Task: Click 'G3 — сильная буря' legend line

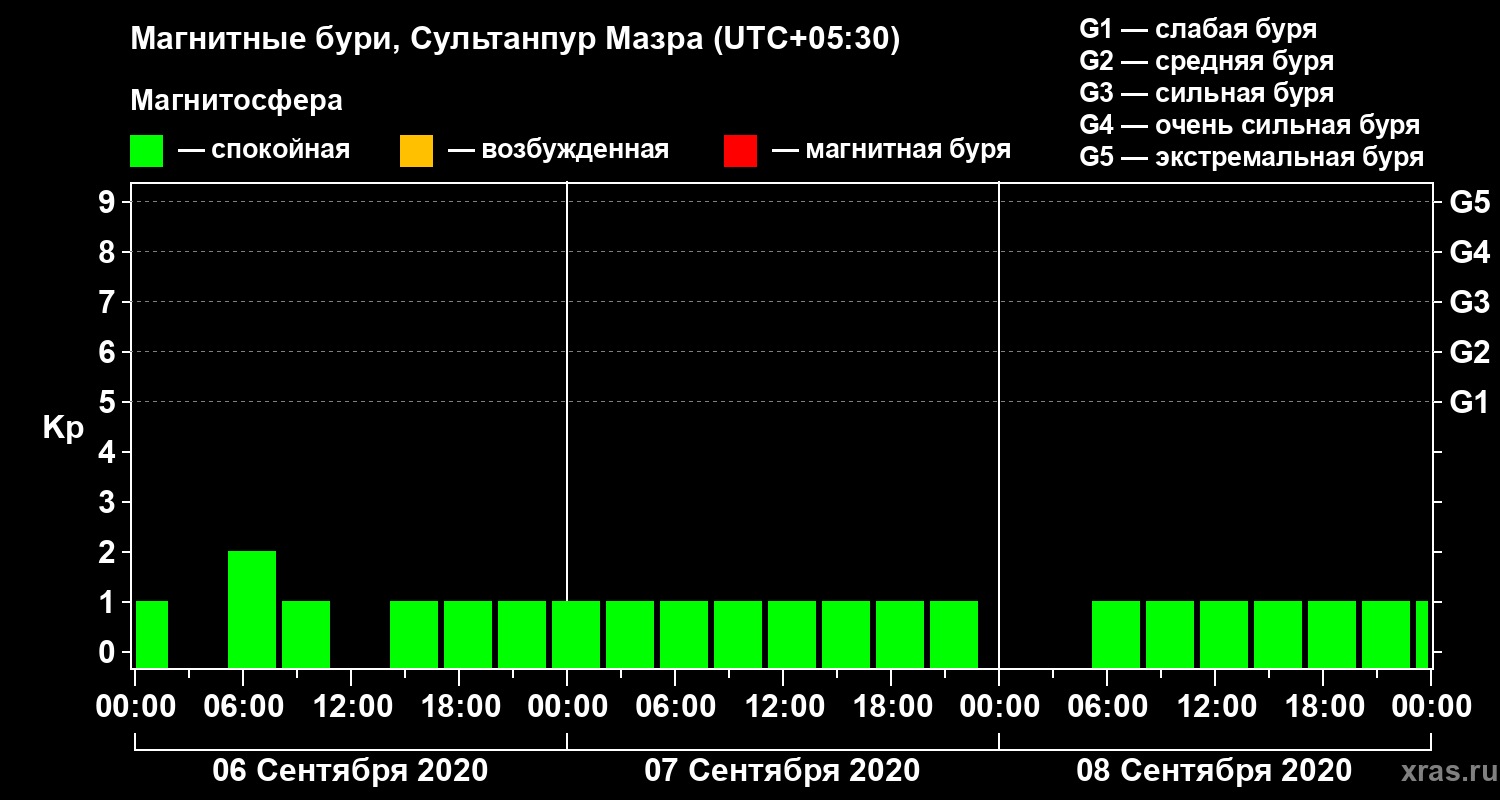Action: (x=1207, y=93)
